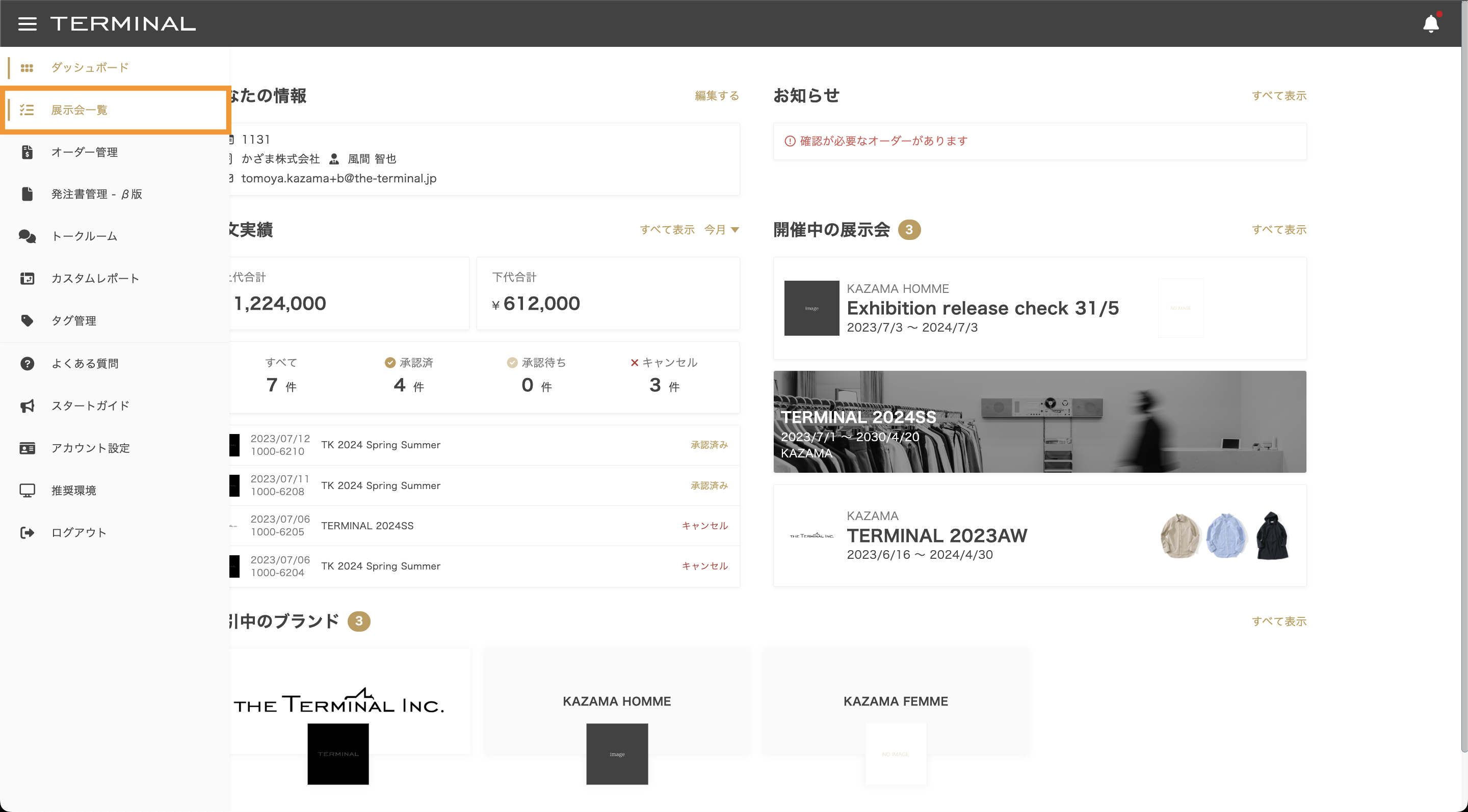Expand the 今月 period dropdown
This screenshot has height=812, width=1468.
(721, 229)
